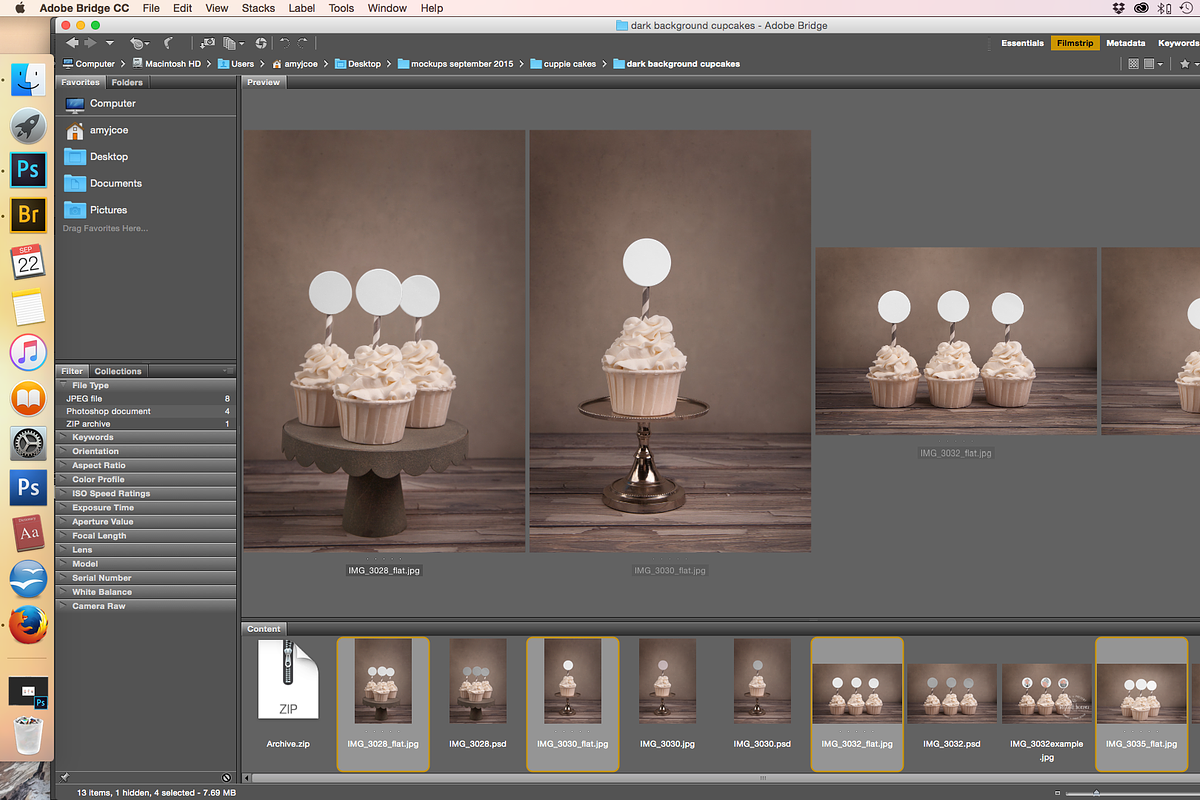Viewport: 1200px width, 800px height.
Task: Open Launchpad rocket in the Dock
Action: pos(28,125)
